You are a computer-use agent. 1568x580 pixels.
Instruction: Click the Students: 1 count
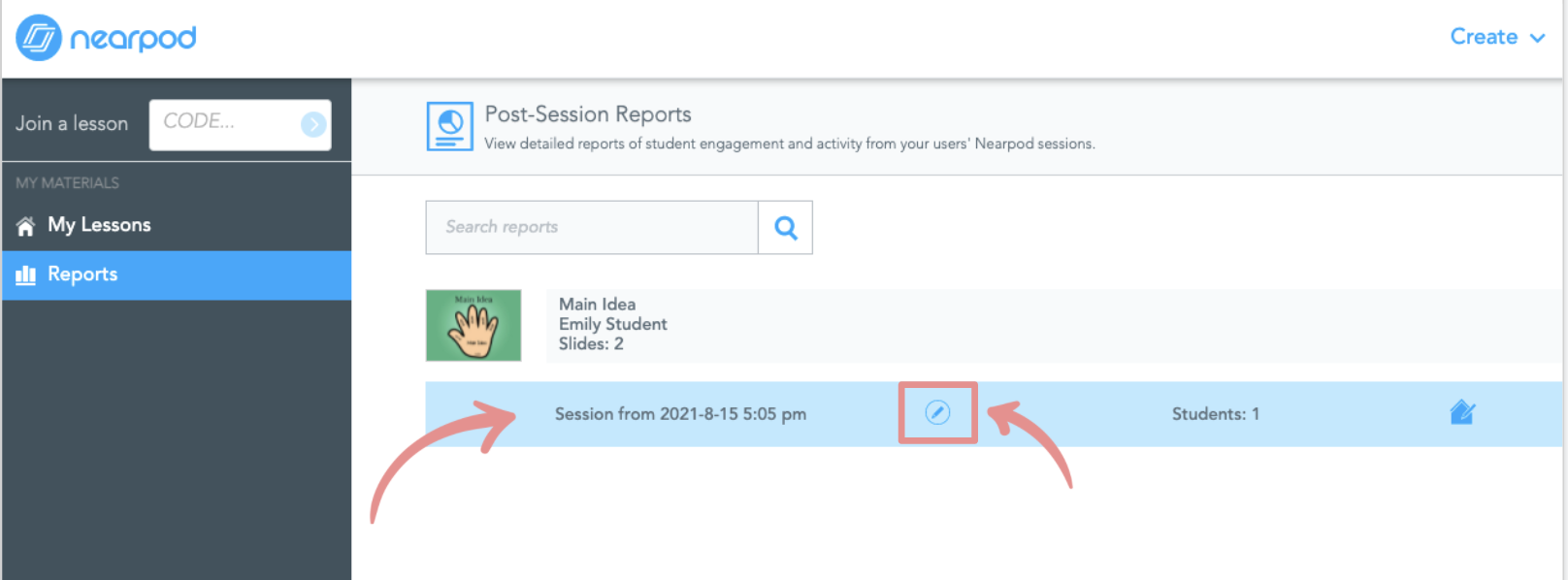pyautogui.click(x=1215, y=414)
